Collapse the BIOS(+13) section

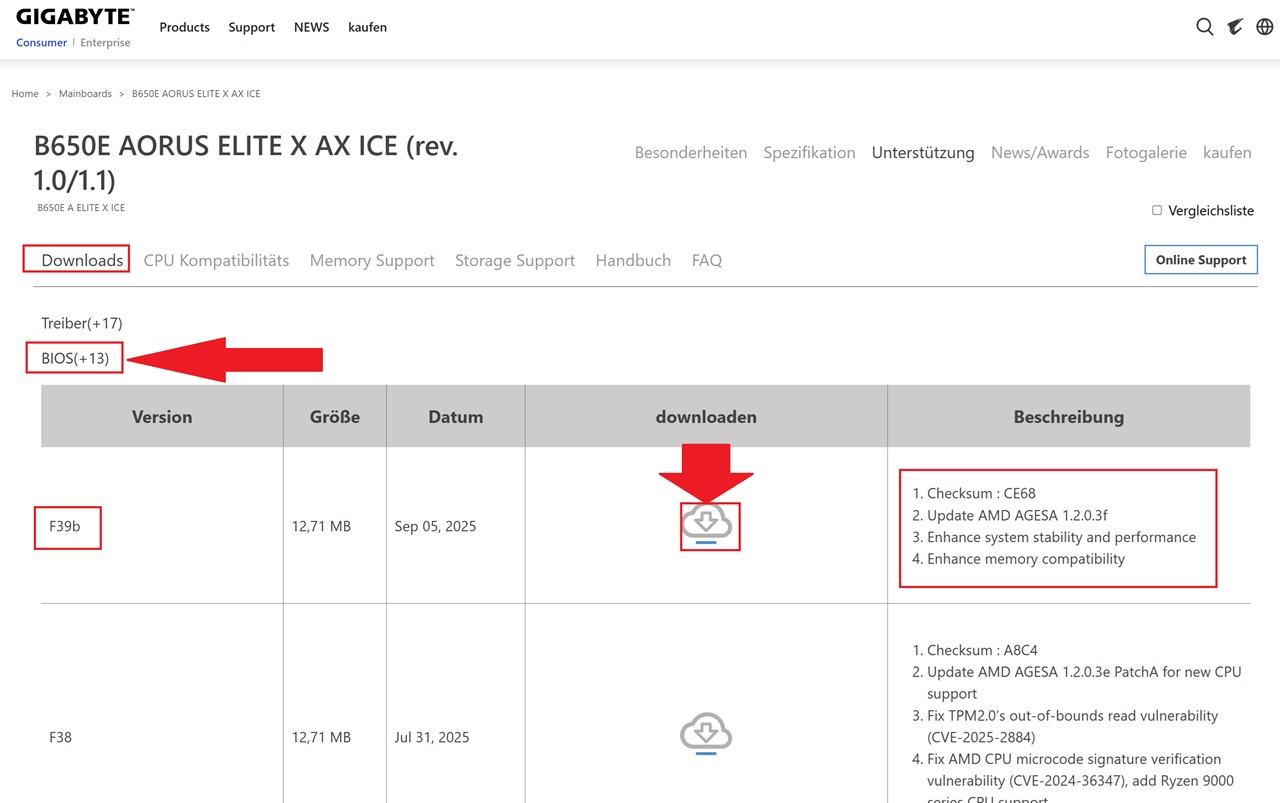point(75,358)
